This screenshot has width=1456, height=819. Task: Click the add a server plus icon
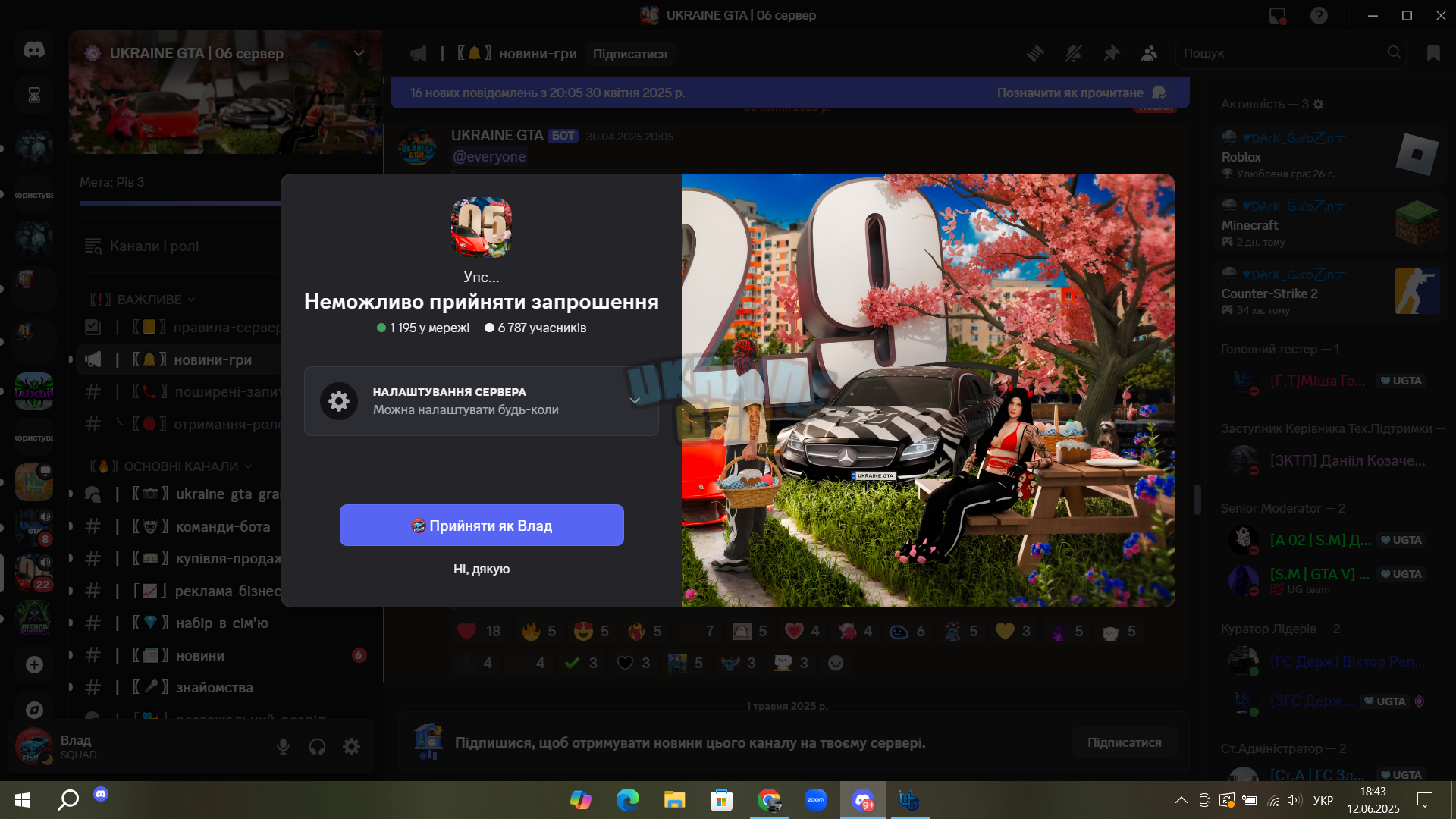[x=34, y=665]
